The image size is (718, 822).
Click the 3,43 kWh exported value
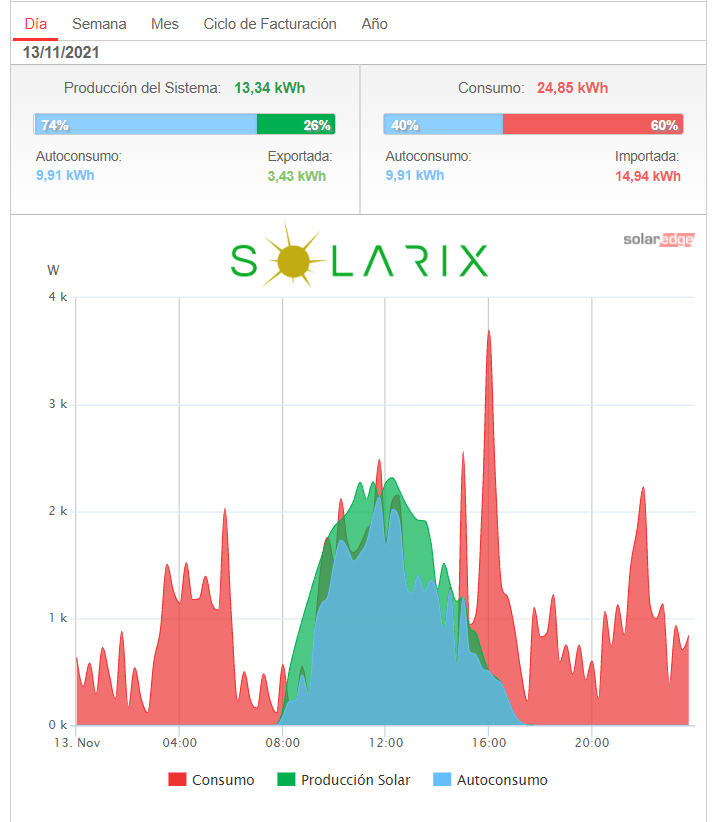tap(297, 176)
